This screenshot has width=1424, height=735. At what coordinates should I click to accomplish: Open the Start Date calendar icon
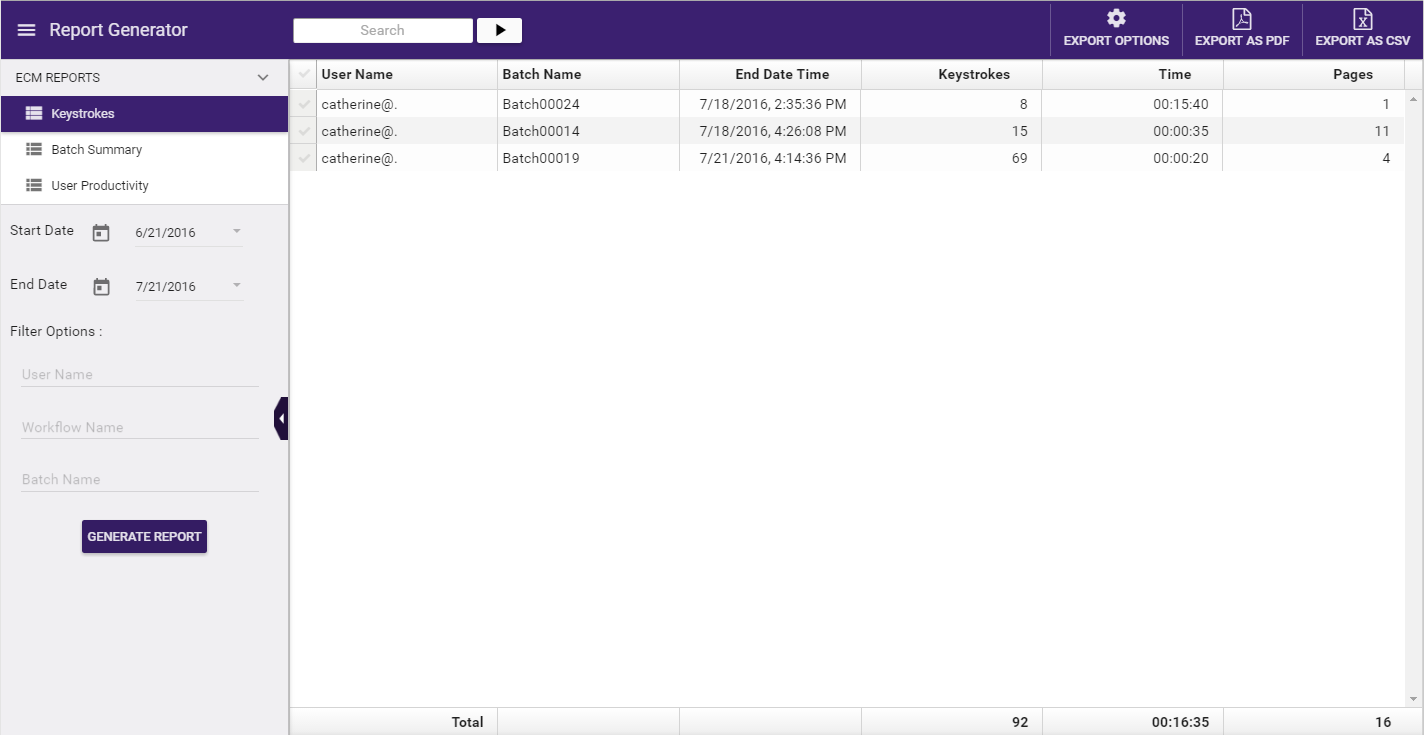(x=101, y=233)
